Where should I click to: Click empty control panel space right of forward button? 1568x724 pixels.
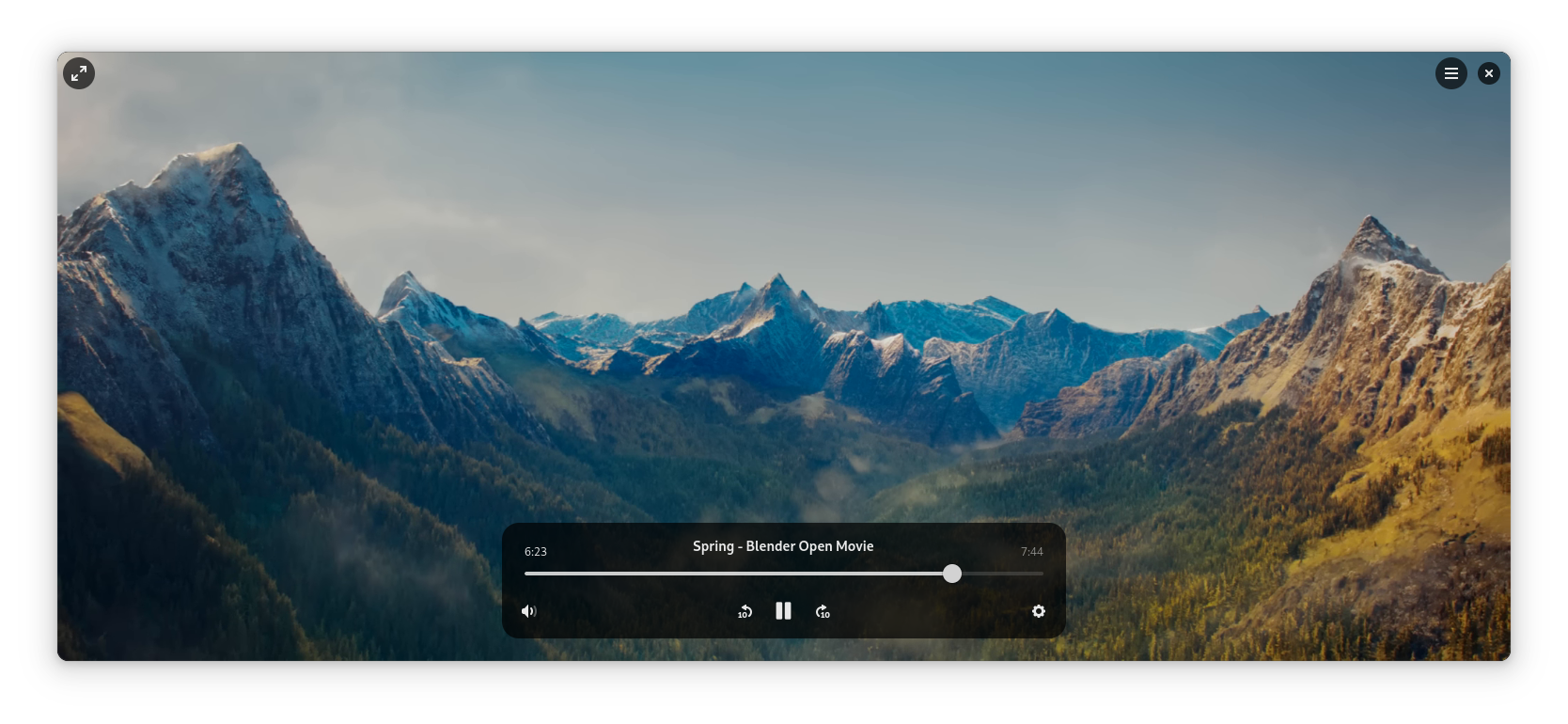point(931,611)
